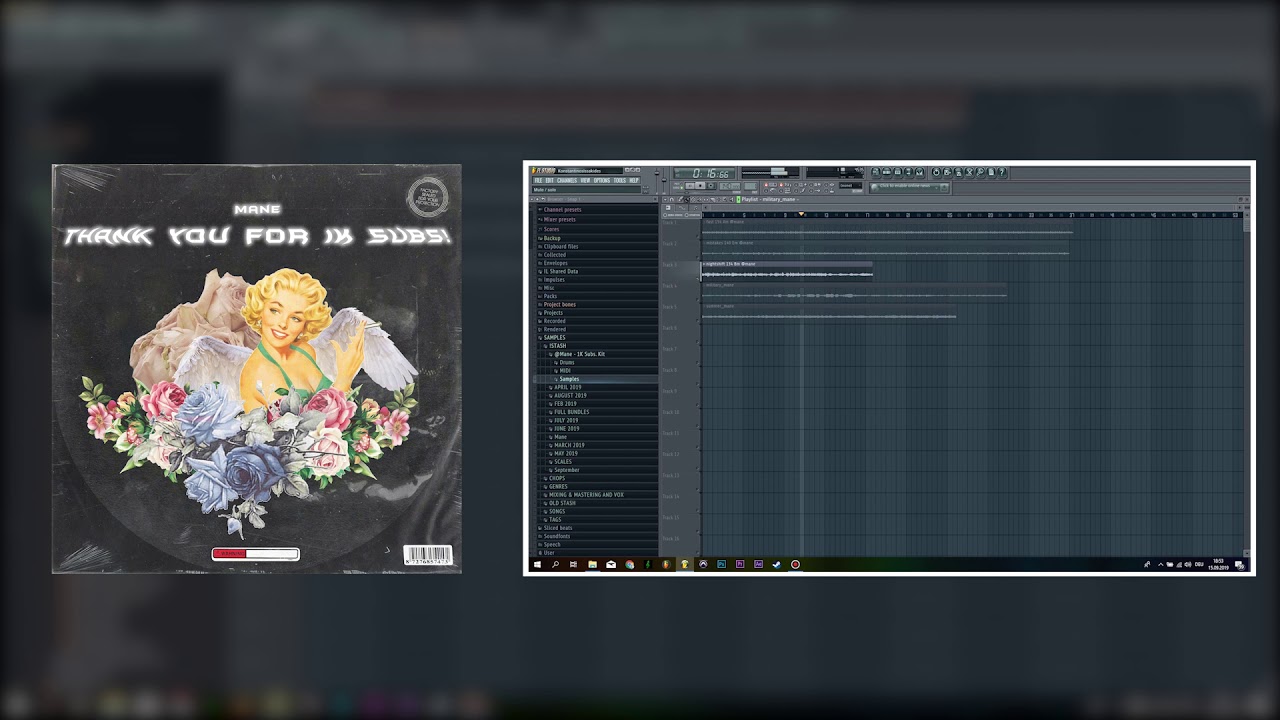Click the tempo display

tap(730, 186)
